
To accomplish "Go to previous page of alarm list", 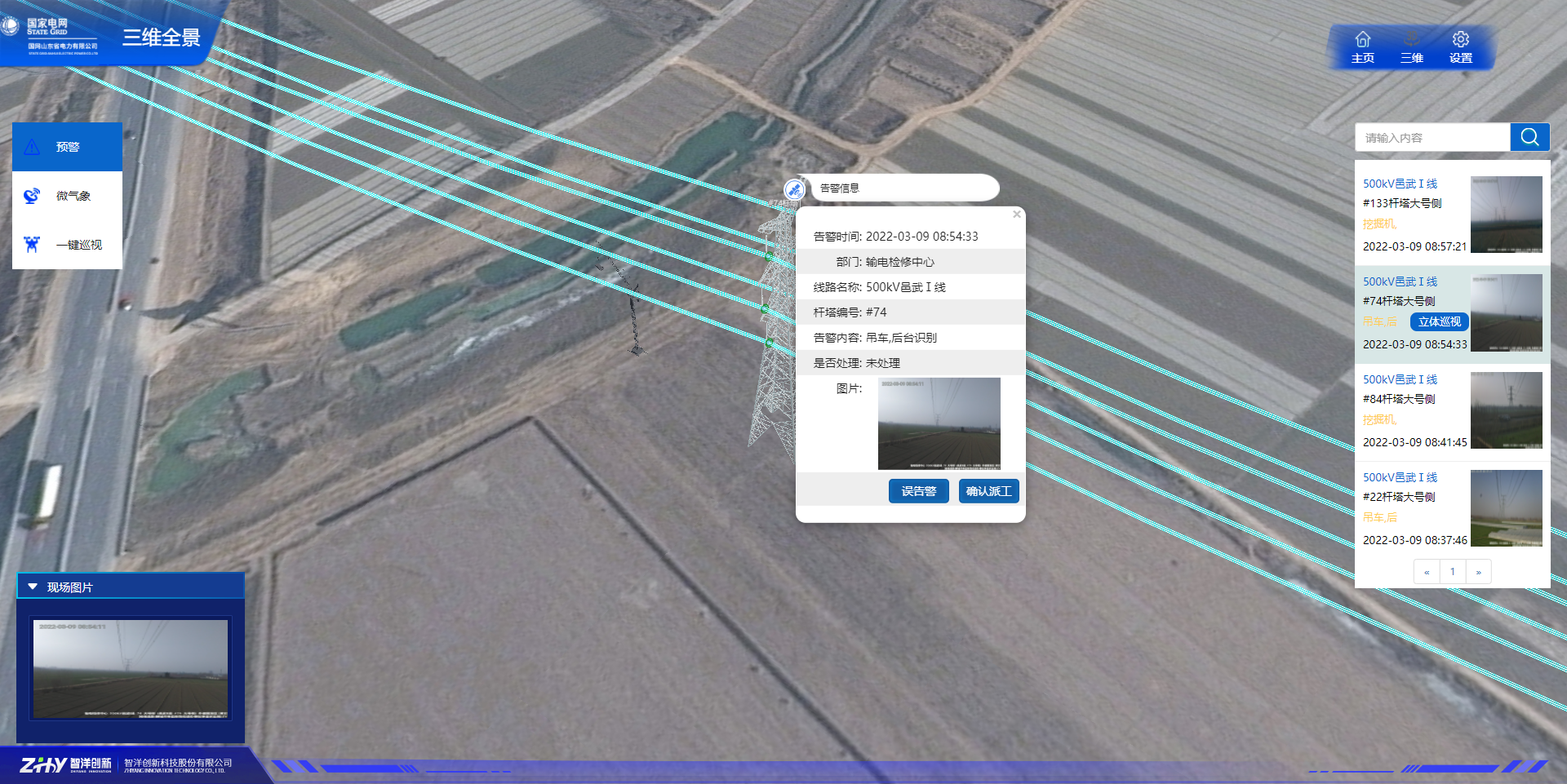I will coord(1426,572).
